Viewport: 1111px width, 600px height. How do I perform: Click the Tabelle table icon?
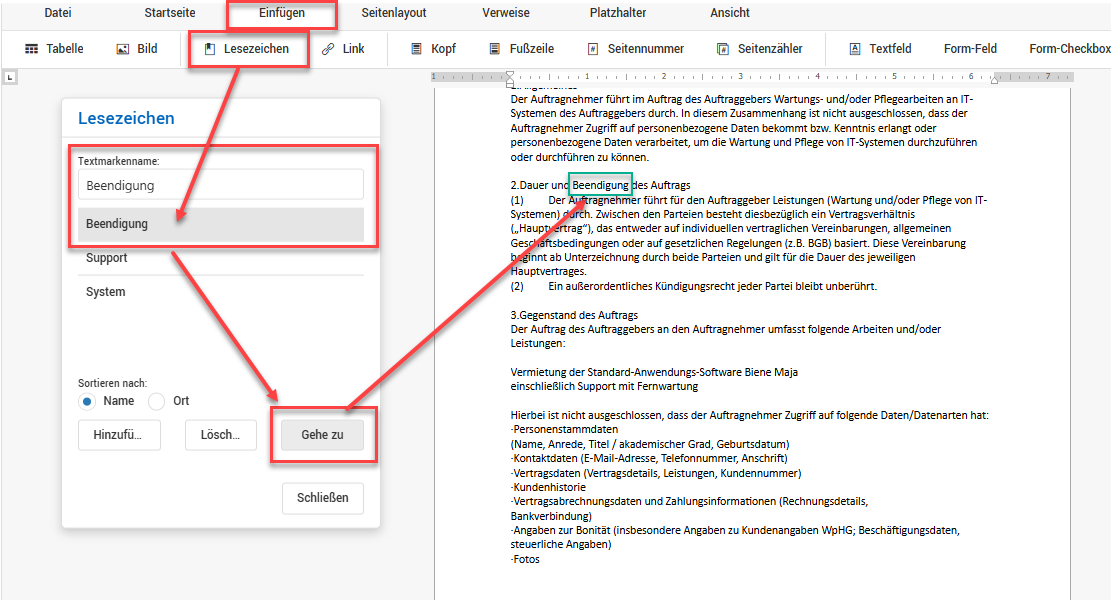click(32, 49)
